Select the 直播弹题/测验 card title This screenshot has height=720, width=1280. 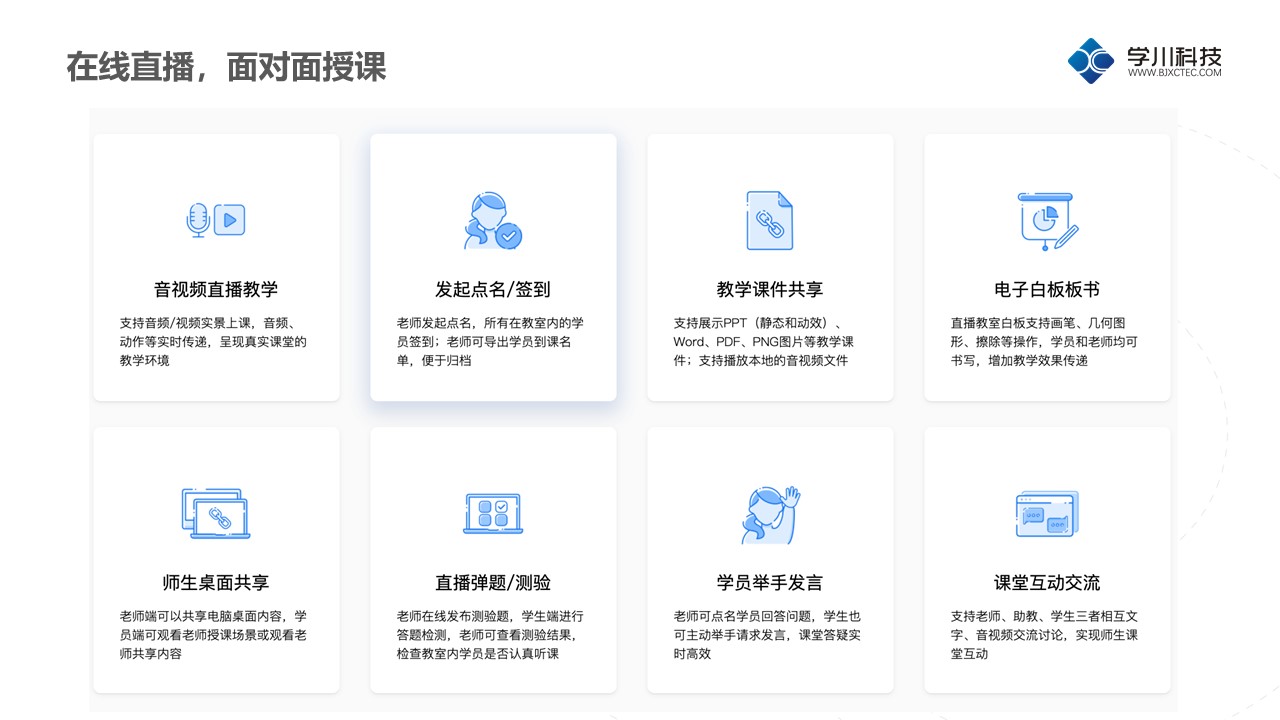tap(493, 583)
